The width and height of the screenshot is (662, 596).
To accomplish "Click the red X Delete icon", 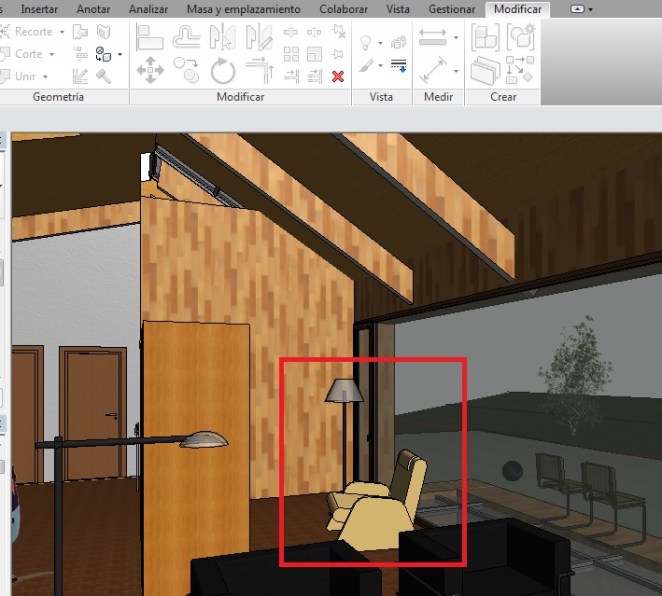I will [x=338, y=76].
